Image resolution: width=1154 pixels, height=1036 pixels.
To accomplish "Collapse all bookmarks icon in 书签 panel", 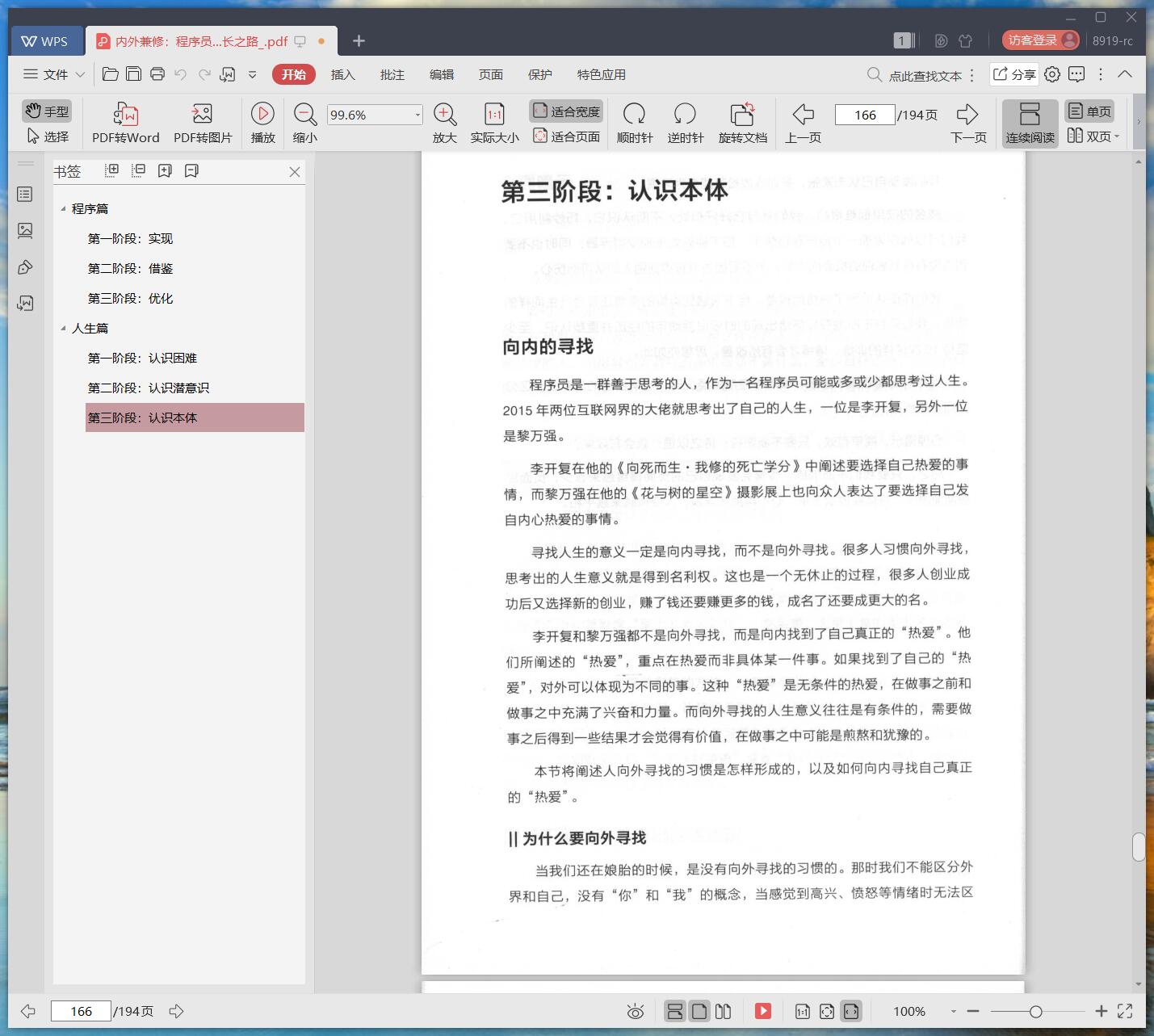I will point(138,170).
